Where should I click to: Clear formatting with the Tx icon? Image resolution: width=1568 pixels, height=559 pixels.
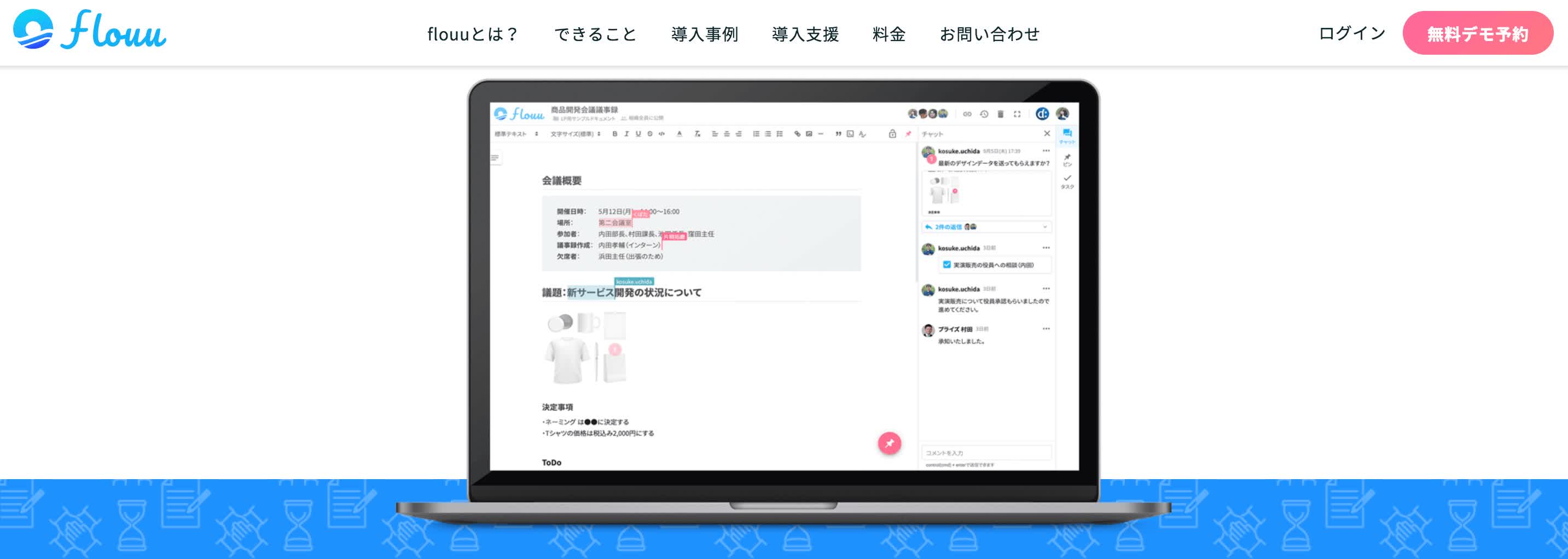click(x=698, y=134)
